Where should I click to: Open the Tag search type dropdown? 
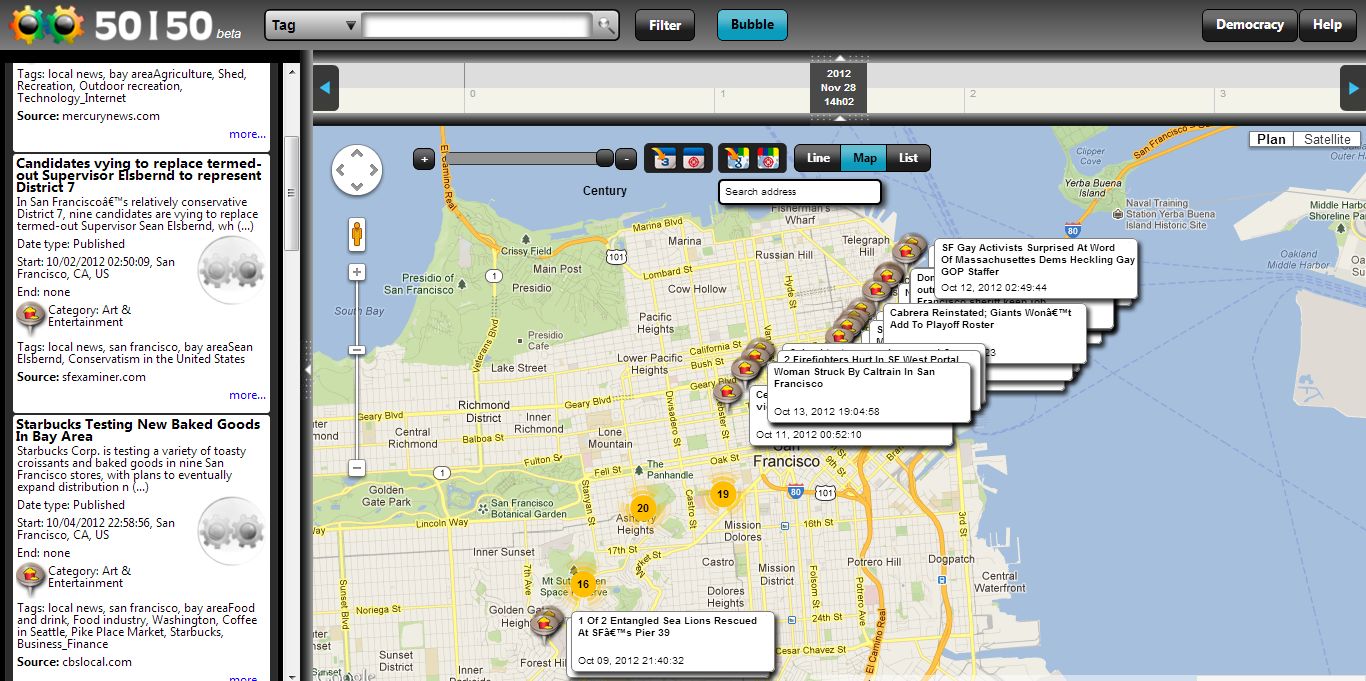(315, 25)
